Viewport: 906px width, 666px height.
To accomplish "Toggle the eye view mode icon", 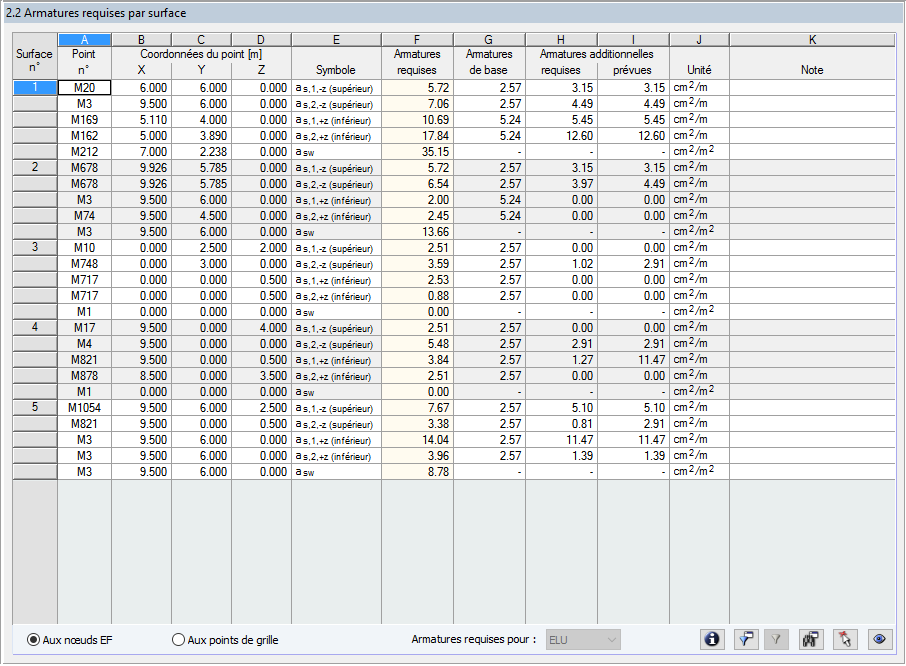I will pos(879,639).
